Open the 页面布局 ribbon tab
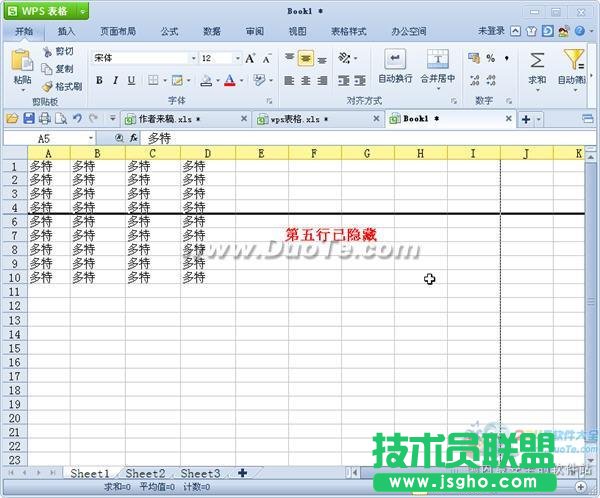The image size is (600, 498). [x=118, y=31]
